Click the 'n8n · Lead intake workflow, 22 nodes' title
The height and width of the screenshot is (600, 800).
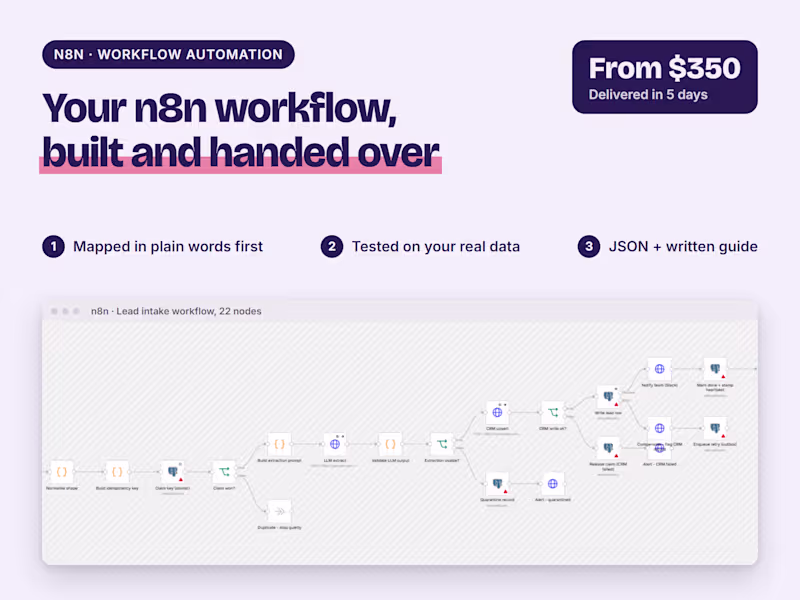[x=176, y=311]
